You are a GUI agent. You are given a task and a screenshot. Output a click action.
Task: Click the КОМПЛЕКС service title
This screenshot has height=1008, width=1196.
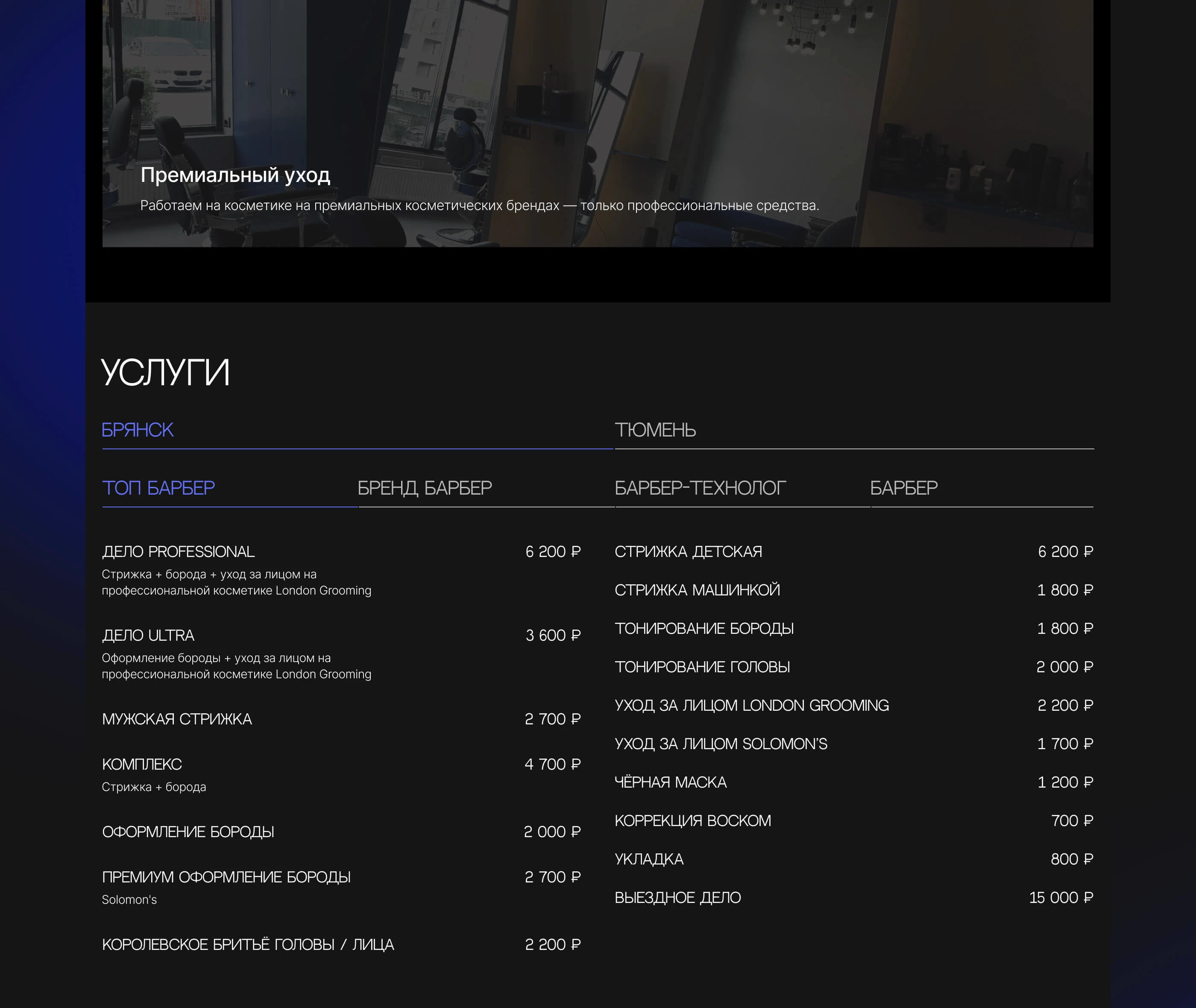(x=142, y=764)
